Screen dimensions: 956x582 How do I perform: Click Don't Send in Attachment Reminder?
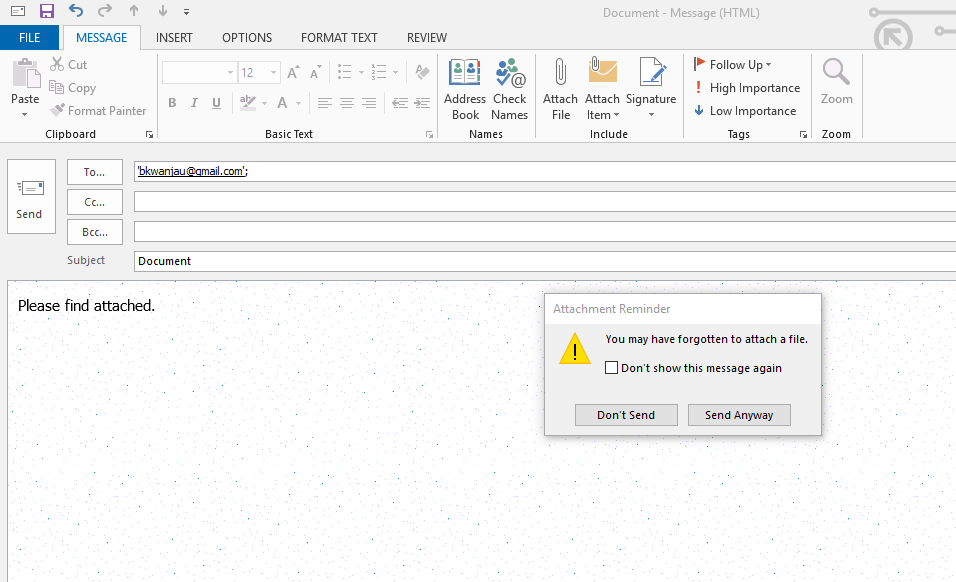coord(626,415)
